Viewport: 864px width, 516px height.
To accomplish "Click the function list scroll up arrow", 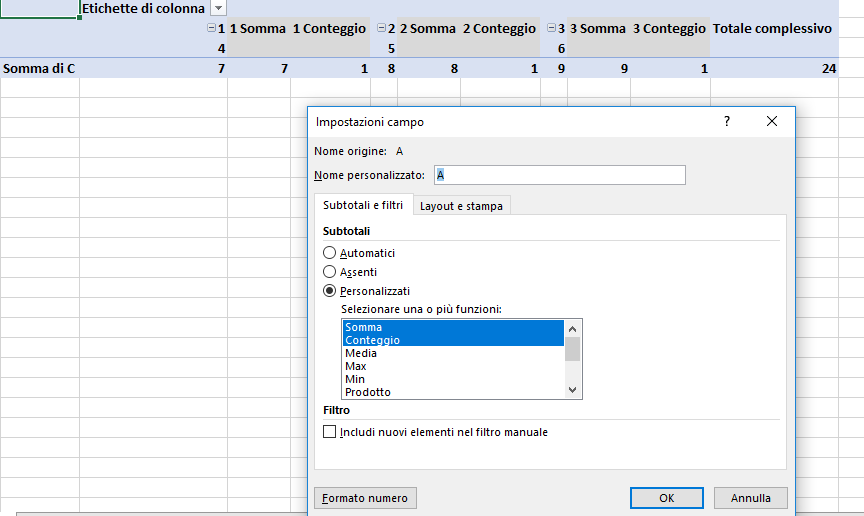I will point(573,329).
